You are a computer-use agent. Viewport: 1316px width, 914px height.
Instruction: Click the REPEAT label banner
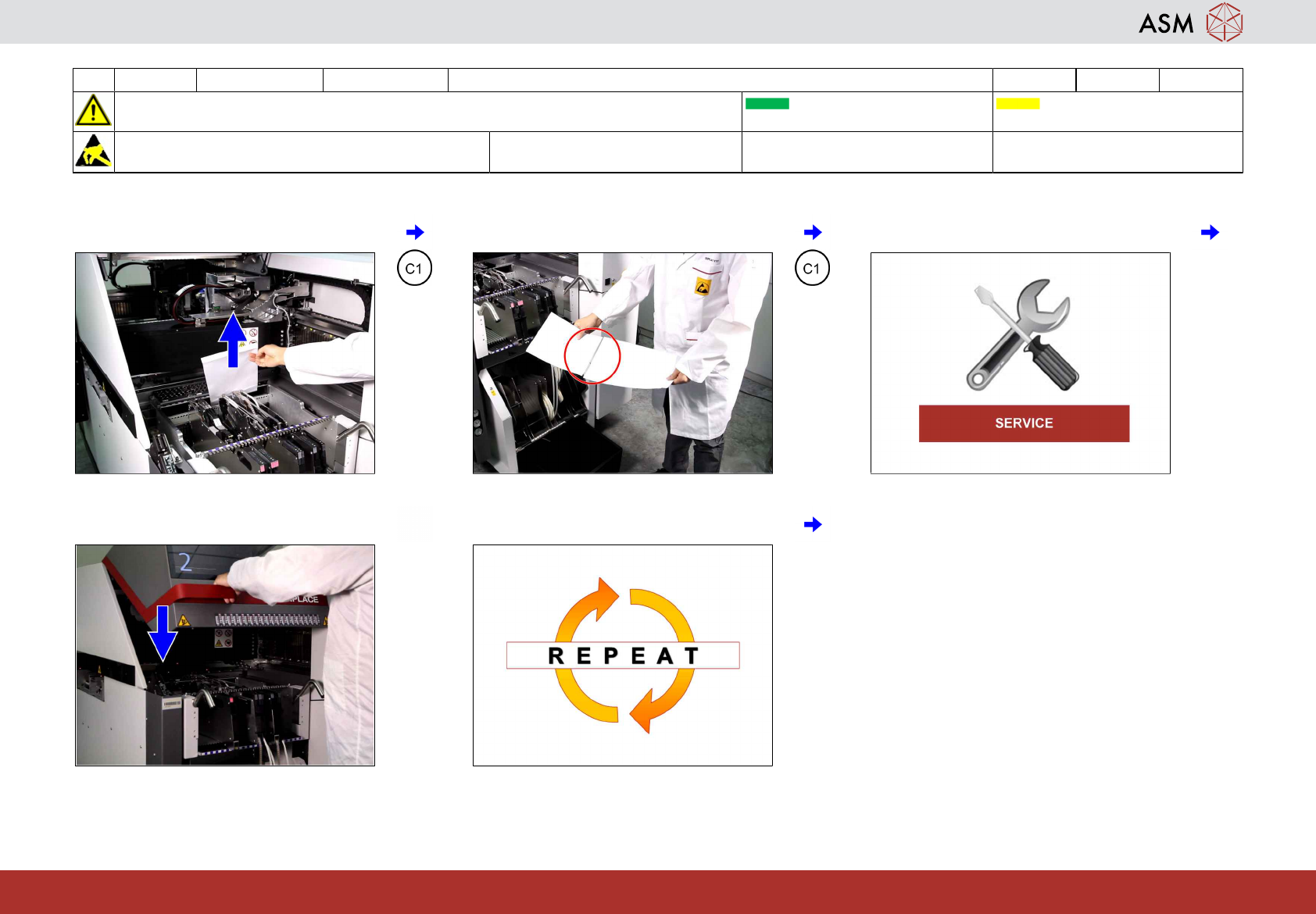point(623,655)
